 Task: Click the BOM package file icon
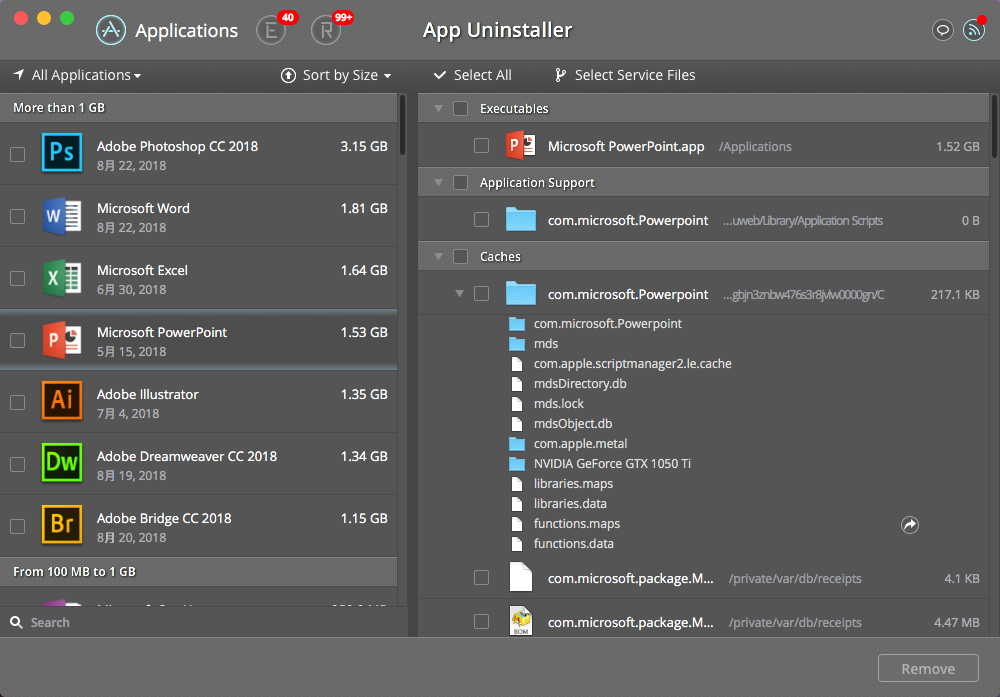coord(520,621)
